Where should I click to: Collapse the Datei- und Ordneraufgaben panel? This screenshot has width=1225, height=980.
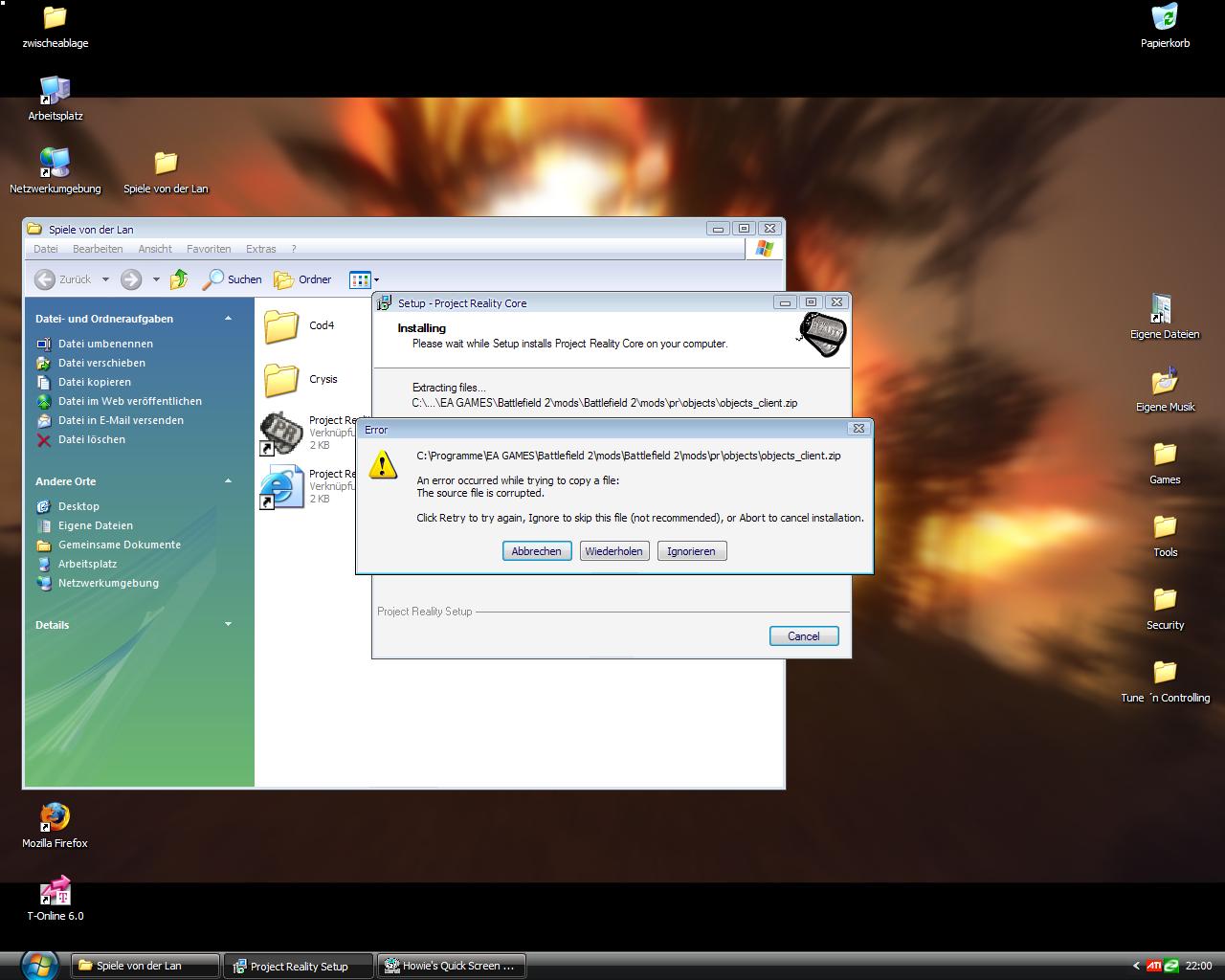click(228, 319)
